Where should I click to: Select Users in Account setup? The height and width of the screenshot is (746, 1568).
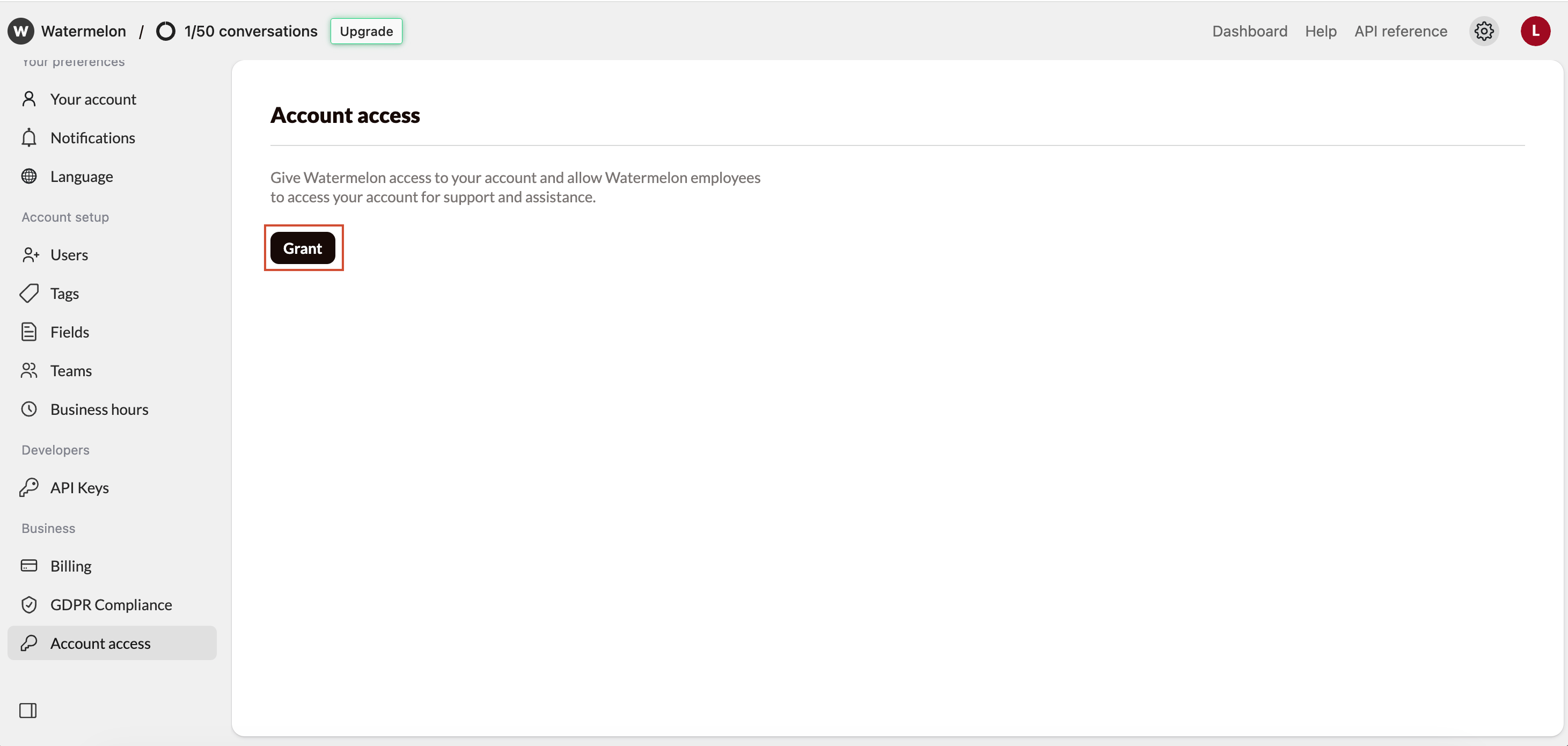click(x=112, y=254)
